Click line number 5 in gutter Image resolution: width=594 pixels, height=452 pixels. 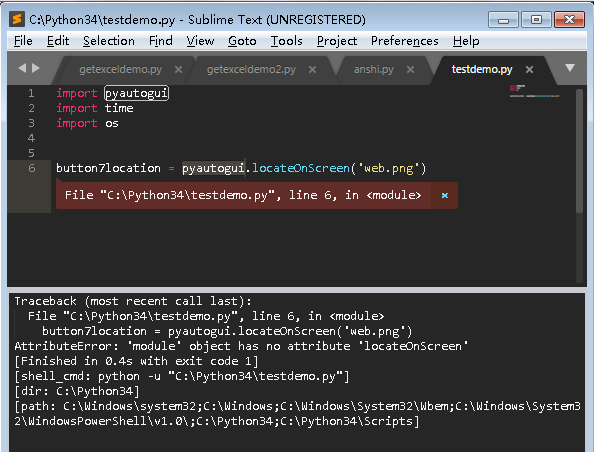click(x=31, y=153)
